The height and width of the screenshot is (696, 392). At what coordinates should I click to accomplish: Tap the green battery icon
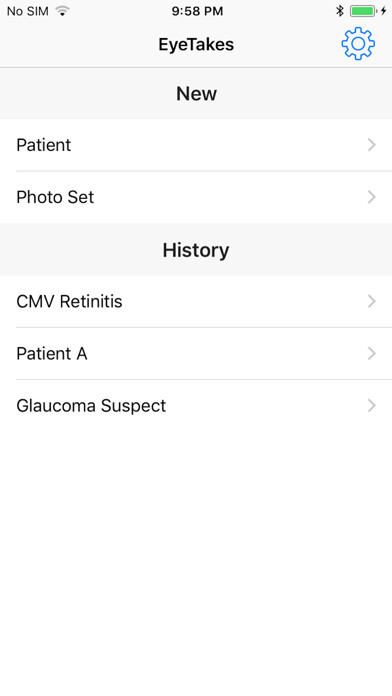click(x=363, y=11)
